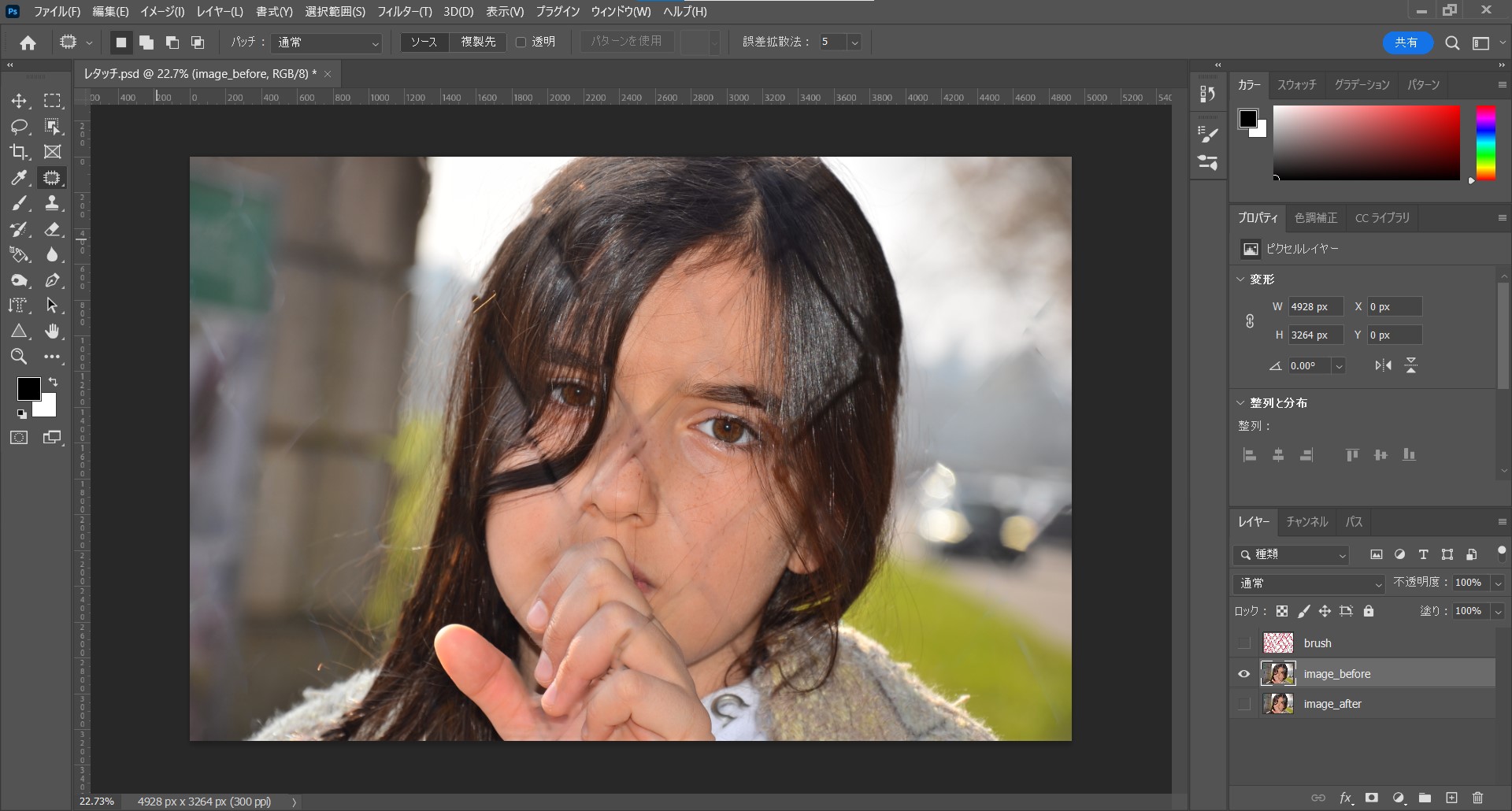Hide the image_before layer
Image resolution: width=1512 pixels, height=811 pixels.
tap(1244, 674)
